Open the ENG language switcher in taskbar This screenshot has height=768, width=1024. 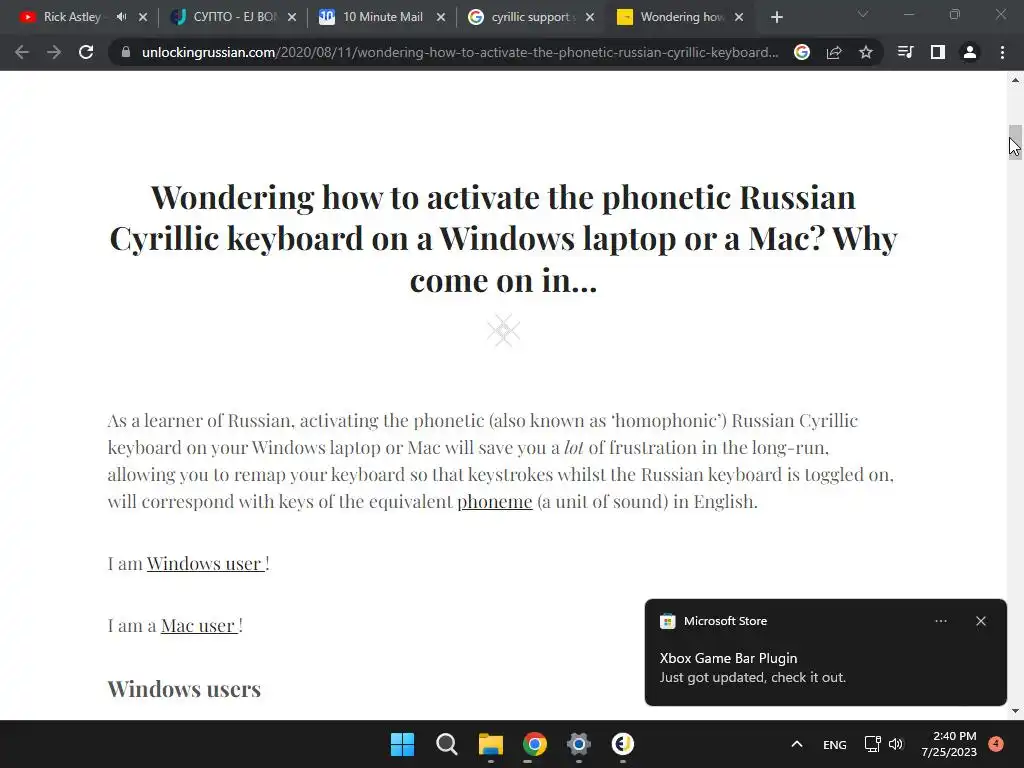point(835,744)
